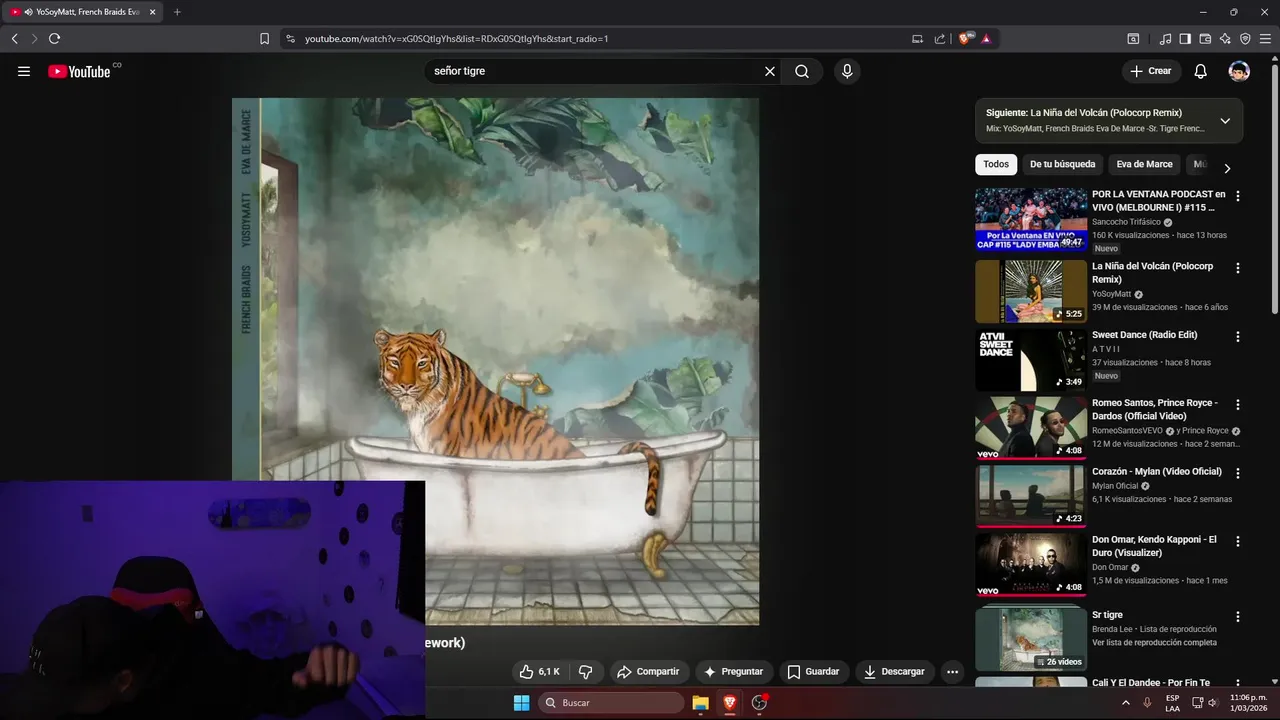Image resolution: width=1280 pixels, height=720 pixels.
Task: Open the Sr tigre playlist thumbnail
Action: (1031, 638)
